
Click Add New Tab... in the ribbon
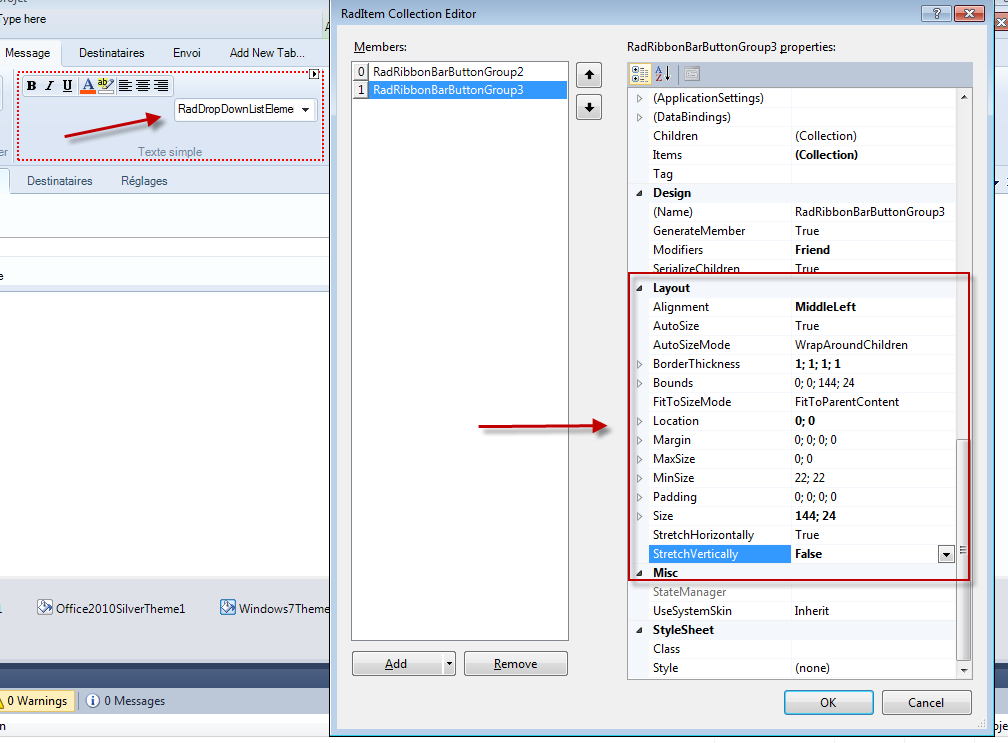click(267, 53)
